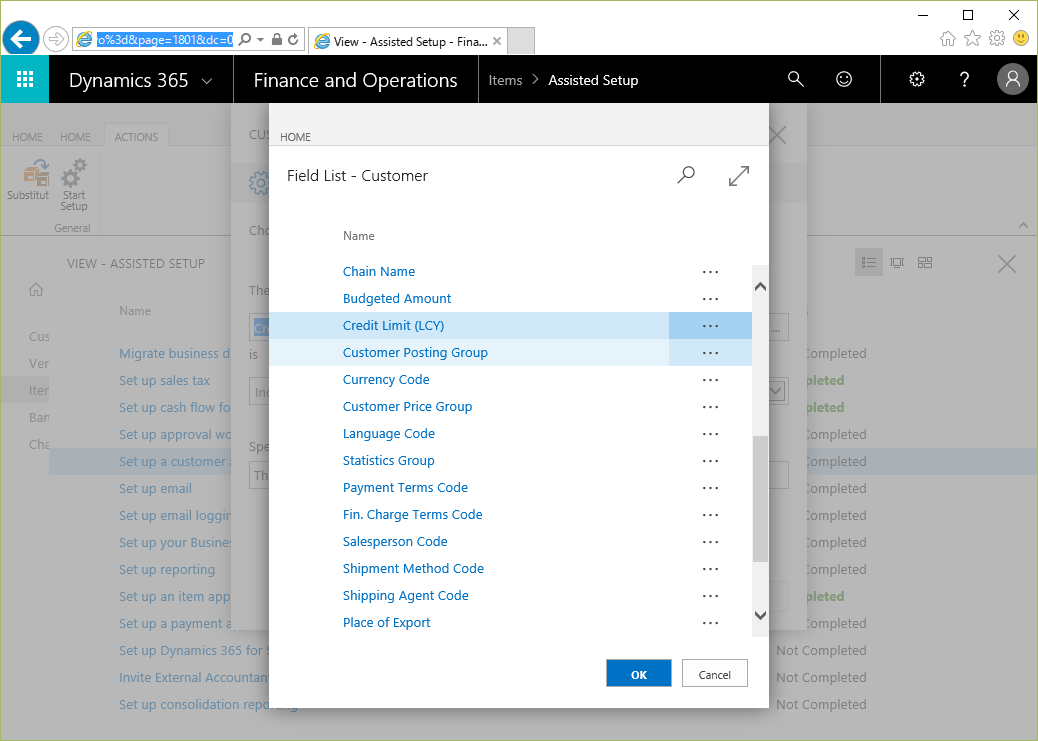Select the Budgeted Amount field
This screenshot has height=741, width=1038.
[x=397, y=299]
